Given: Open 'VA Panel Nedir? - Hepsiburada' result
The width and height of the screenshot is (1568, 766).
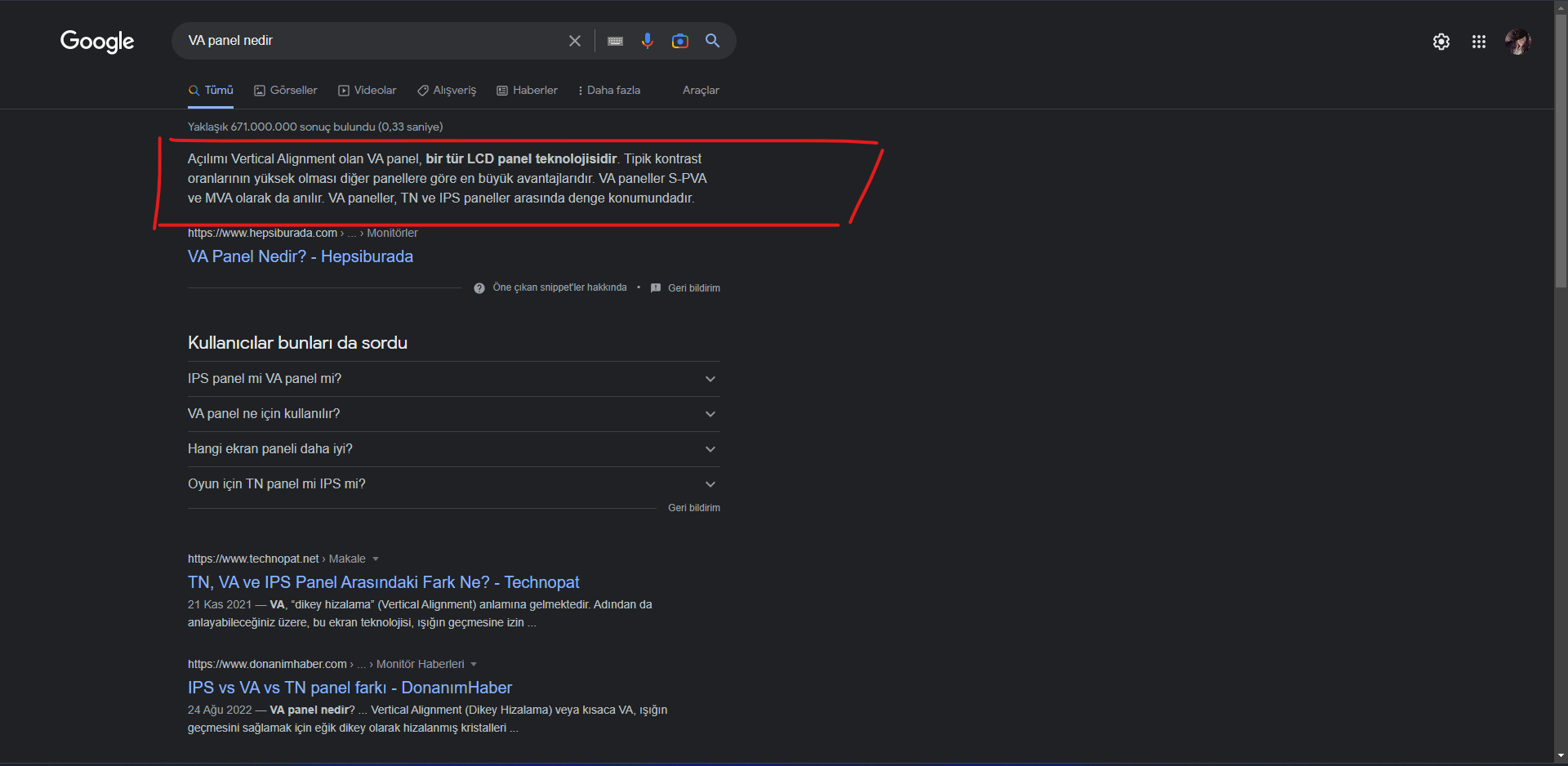Looking at the screenshot, I should (x=301, y=256).
